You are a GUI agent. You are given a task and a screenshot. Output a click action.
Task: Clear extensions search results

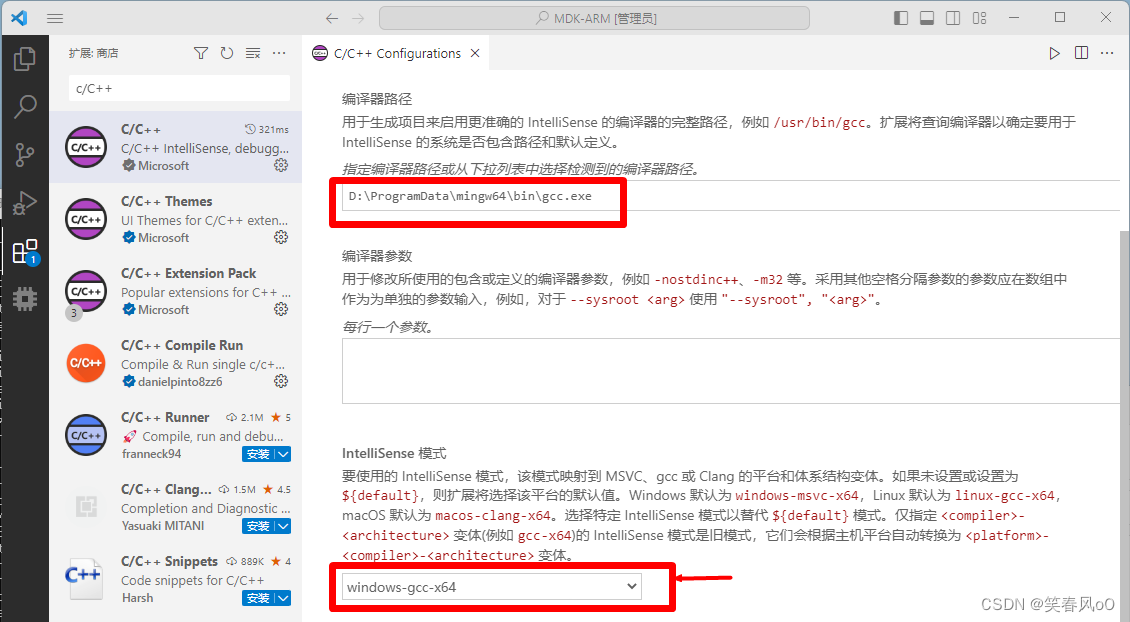point(253,53)
